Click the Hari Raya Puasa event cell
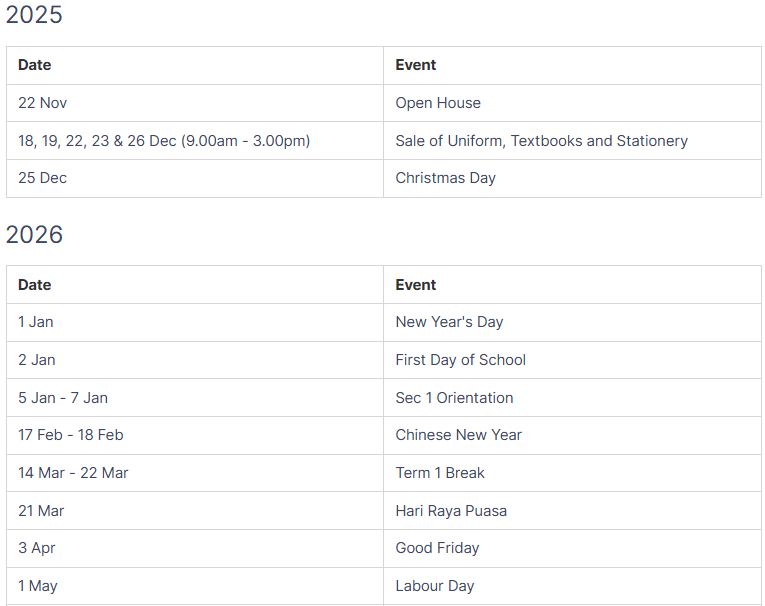 coord(451,511)
